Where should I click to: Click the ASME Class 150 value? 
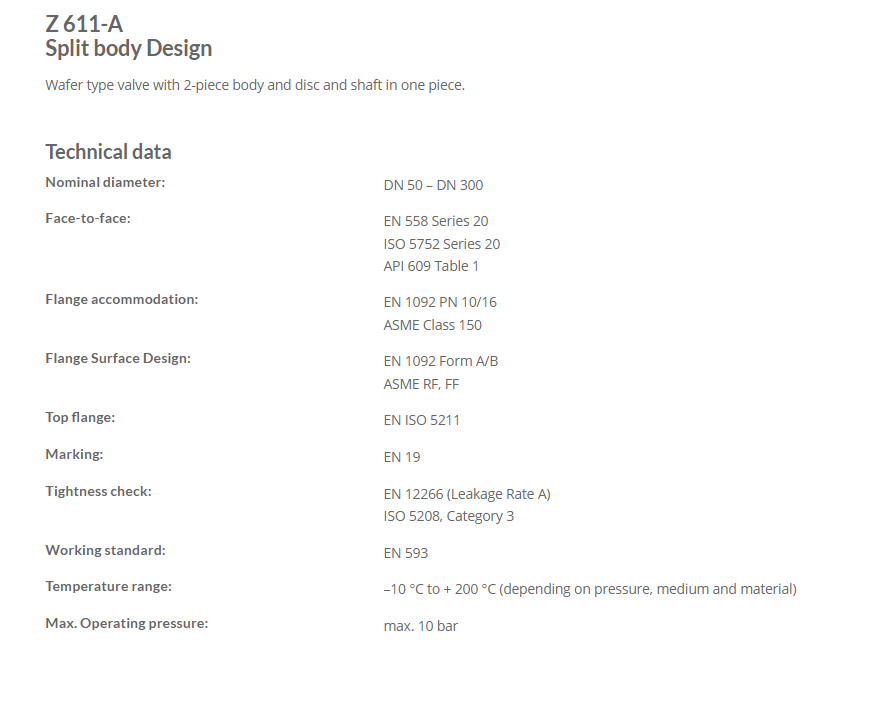[x=433, y=325]
